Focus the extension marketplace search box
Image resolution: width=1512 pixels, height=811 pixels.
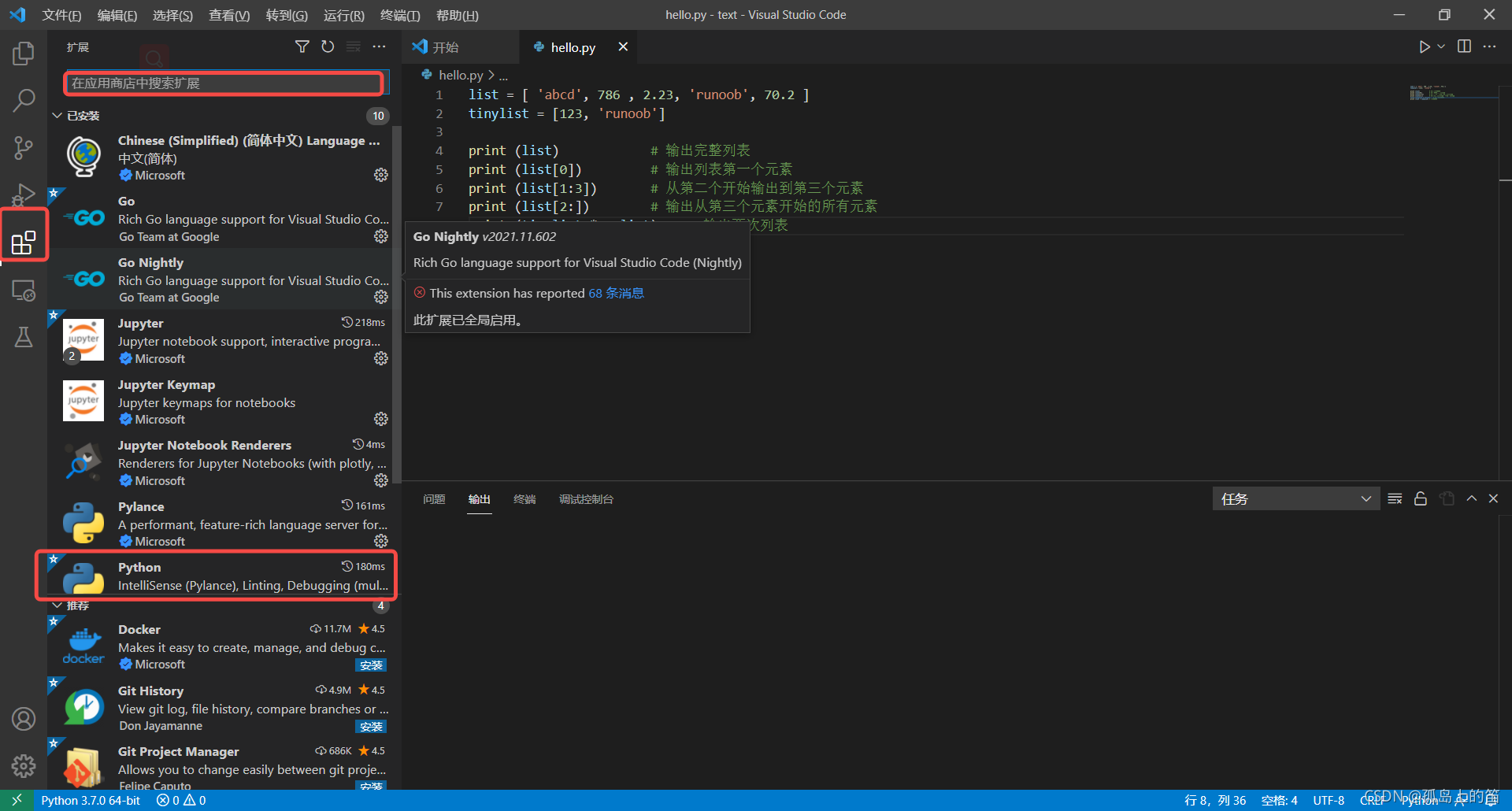224,83
